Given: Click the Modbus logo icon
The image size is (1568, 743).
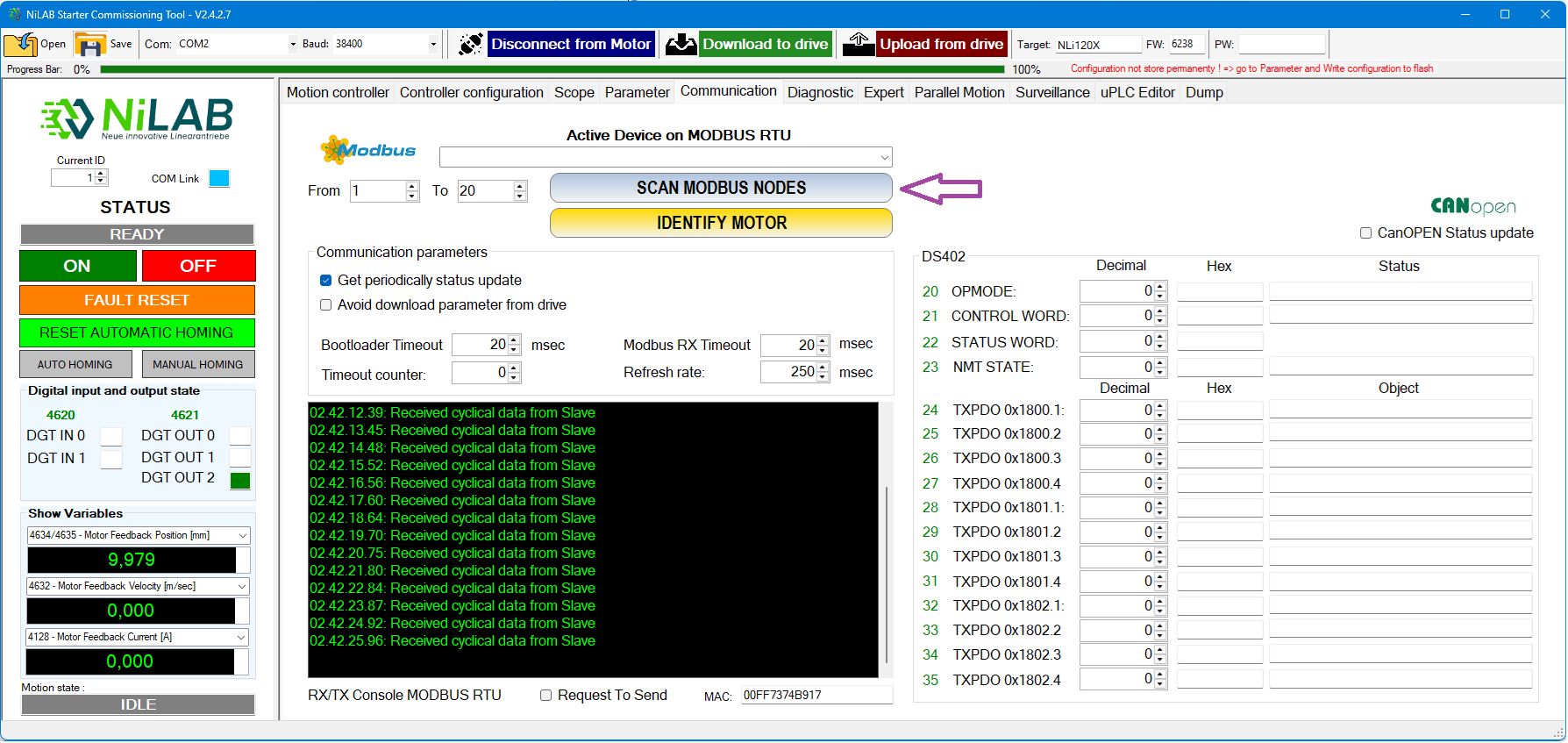Looking at the screenshot, I should point(368,150).
